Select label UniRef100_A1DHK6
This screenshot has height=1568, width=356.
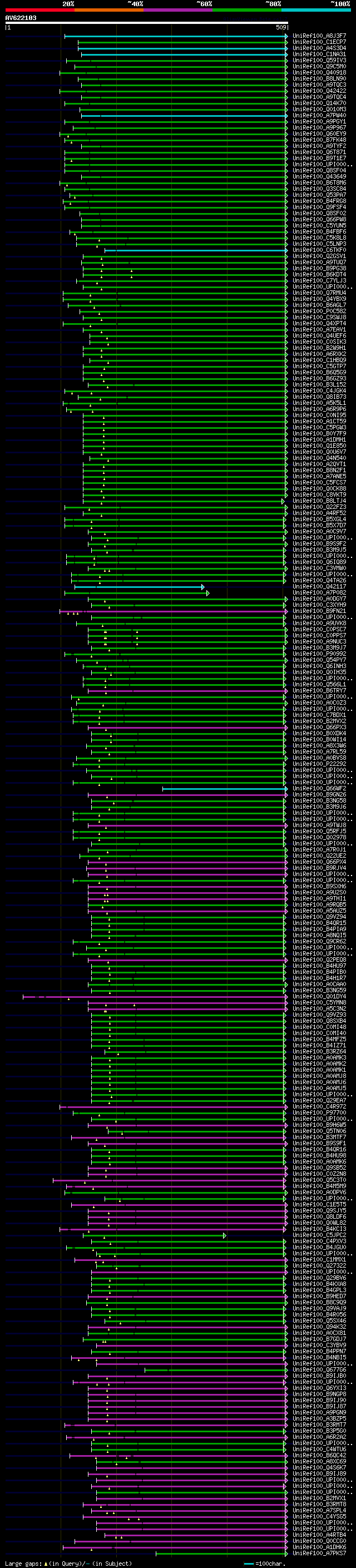(x=319, y=1547)
